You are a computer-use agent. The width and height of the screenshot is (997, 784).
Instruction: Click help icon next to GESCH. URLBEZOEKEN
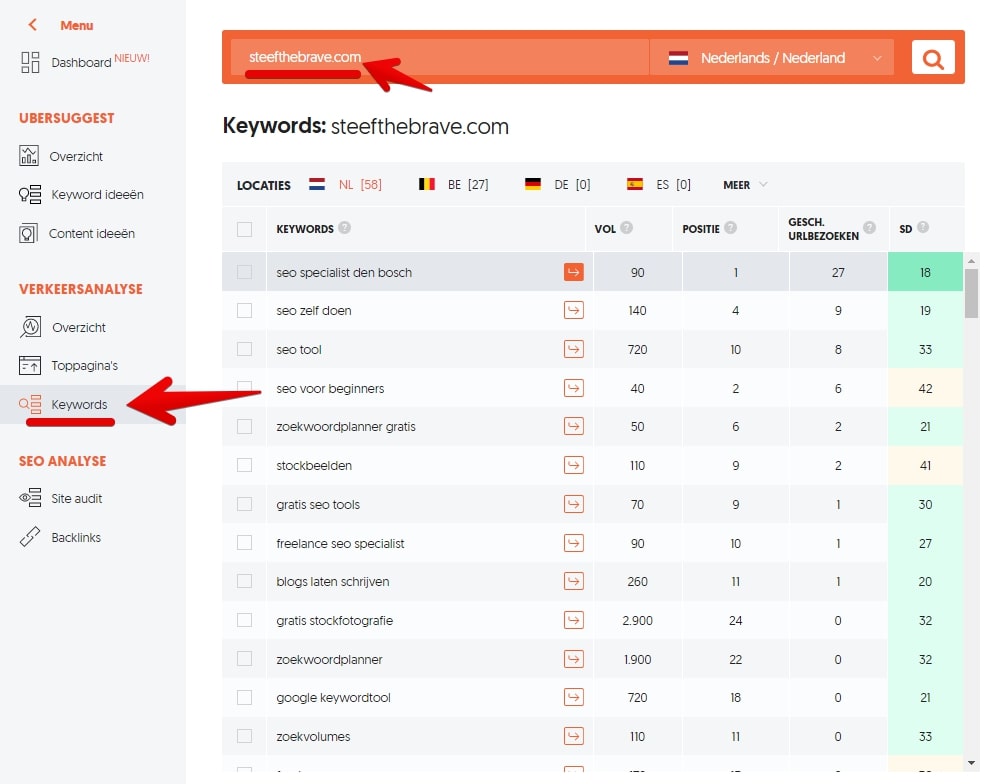click(x=869, y=228)
